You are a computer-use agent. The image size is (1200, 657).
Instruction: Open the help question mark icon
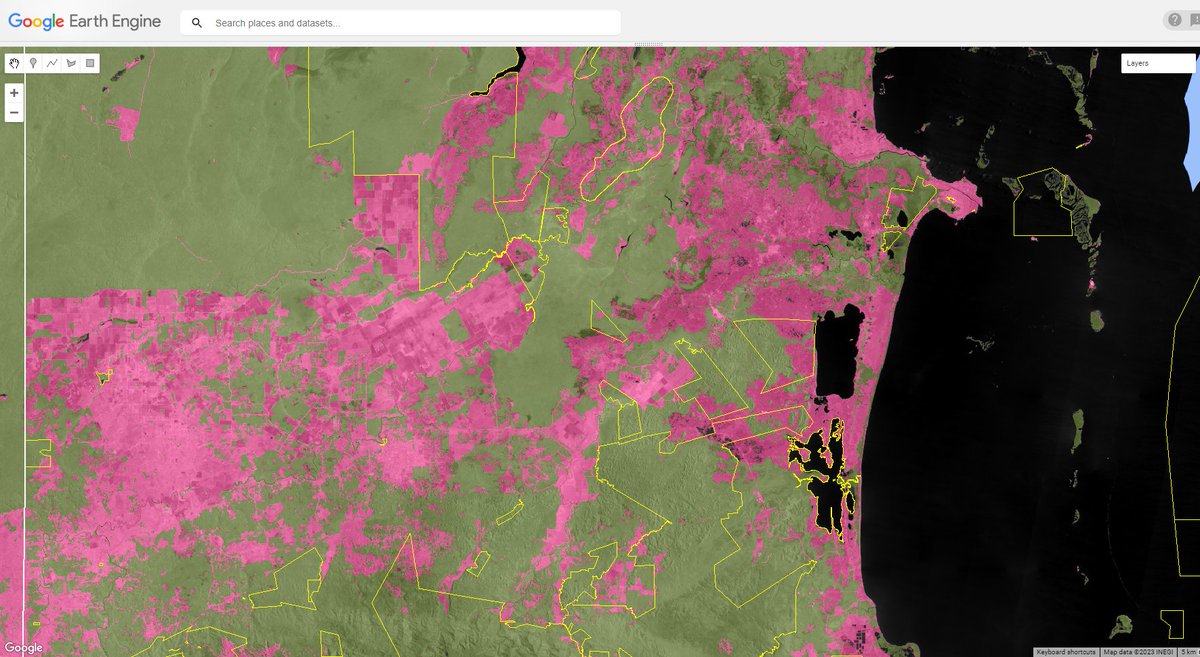click(1173, 21)
